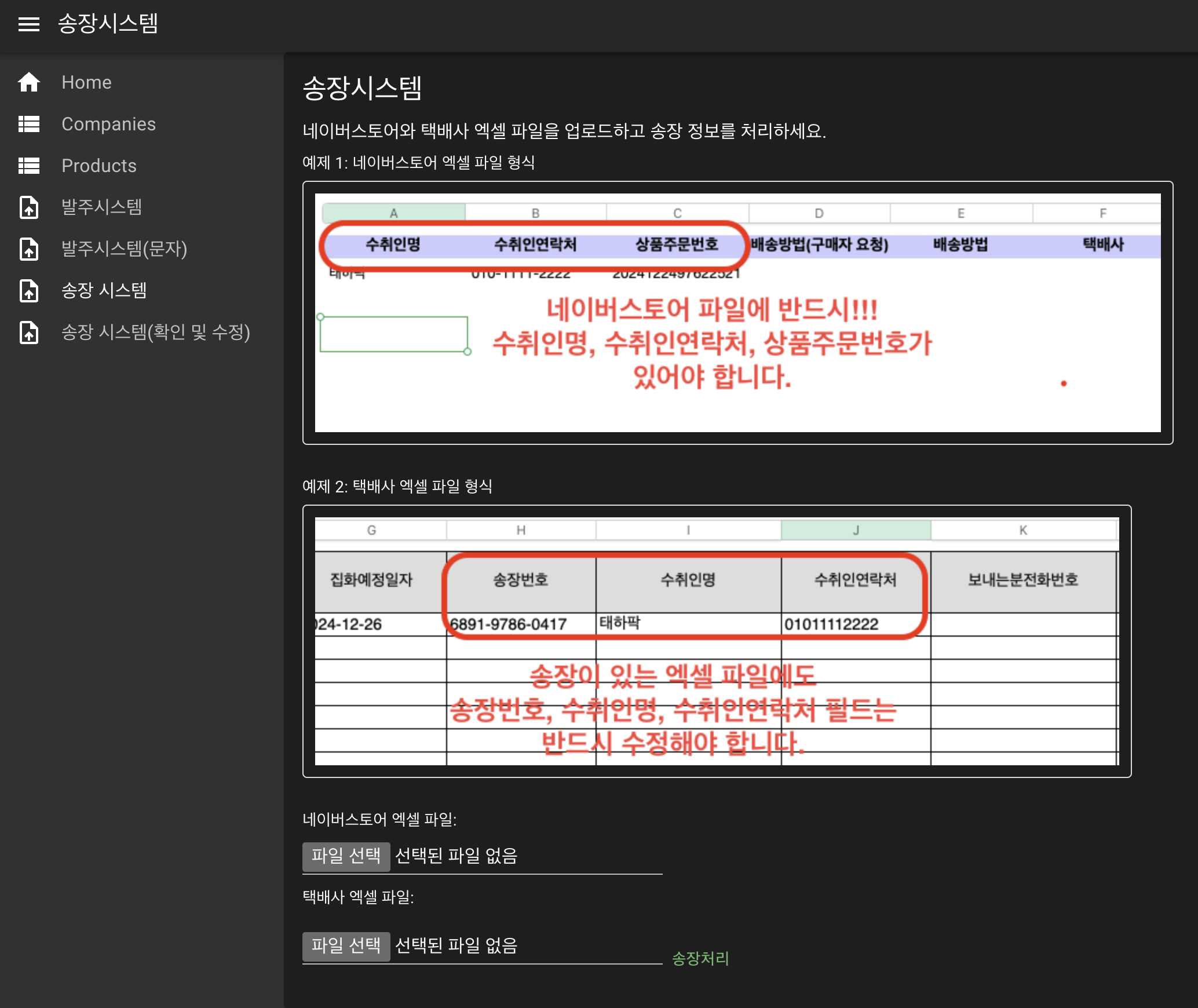
Task: Click the 네이버스토어 example spreadsheet image
Action: [737, 313]
